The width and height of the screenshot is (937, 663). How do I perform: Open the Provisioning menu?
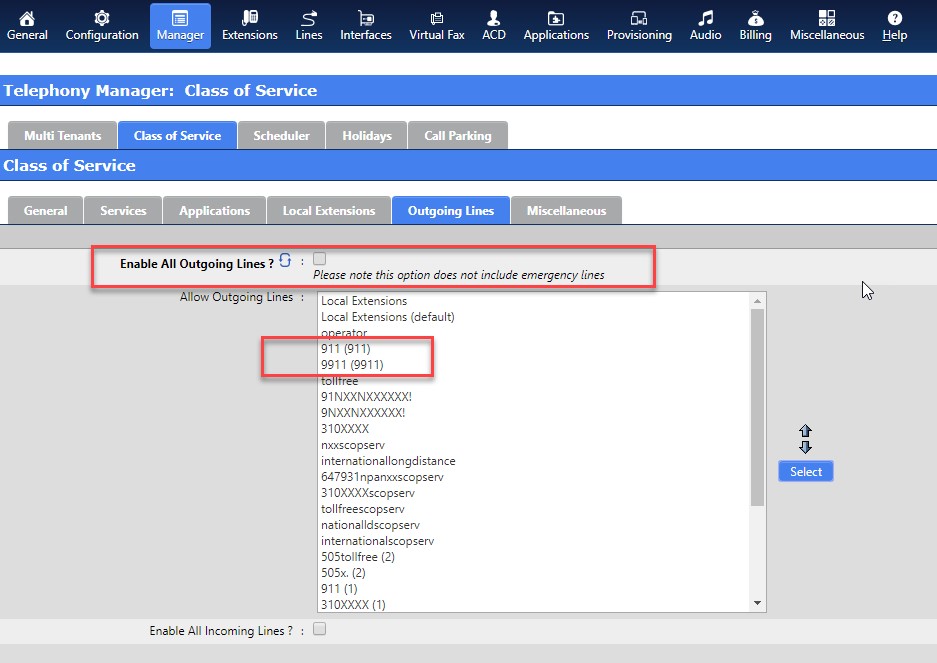point(639,26)
